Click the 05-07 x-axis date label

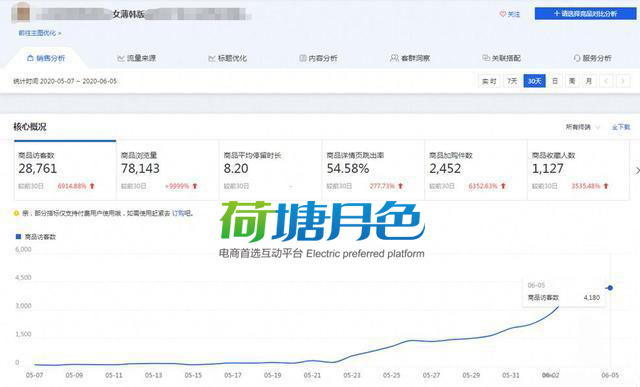(x=34, y=375)
